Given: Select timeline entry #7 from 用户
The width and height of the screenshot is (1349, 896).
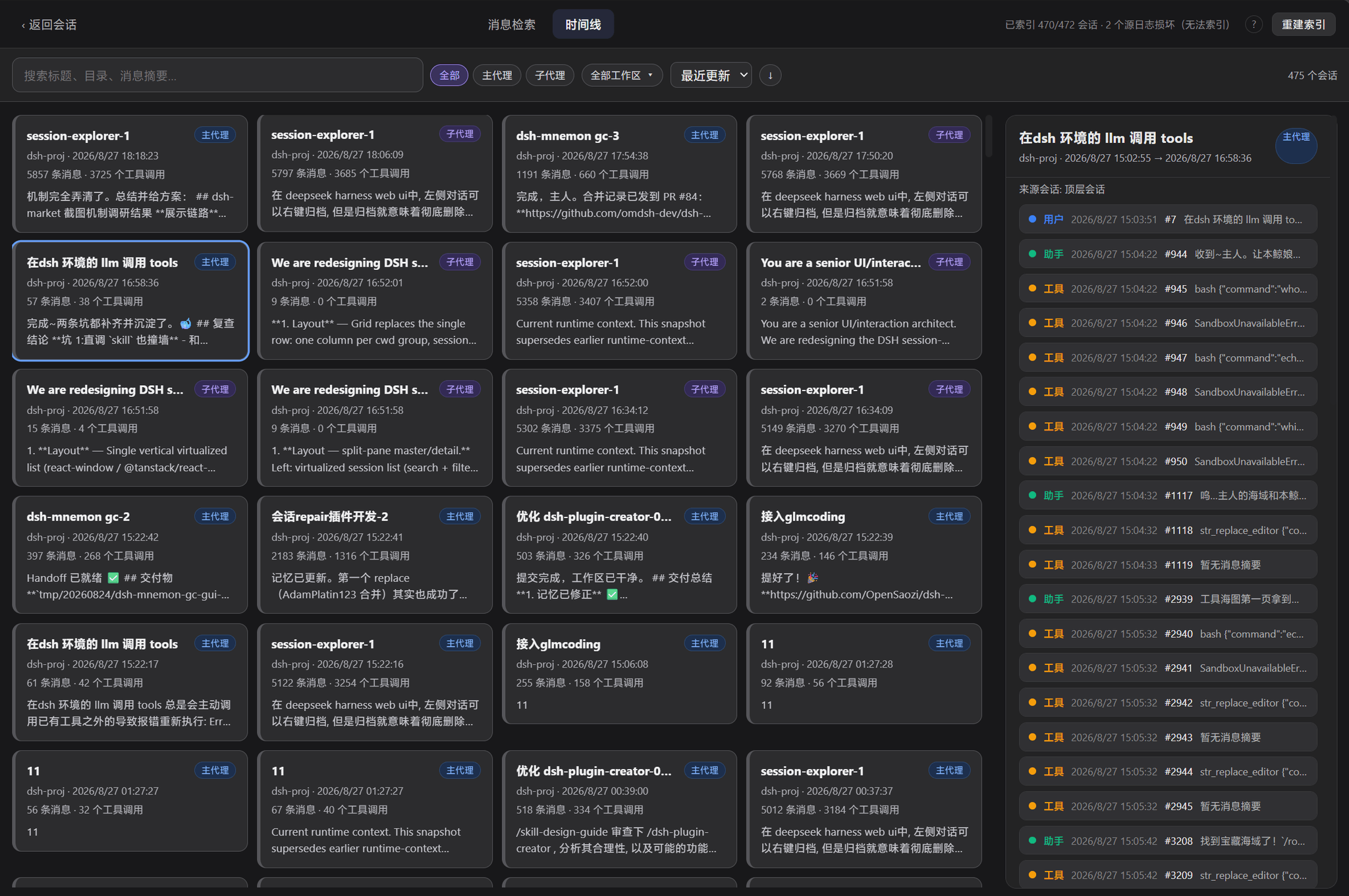Looking at the screenshot, I should (1168, 219).
